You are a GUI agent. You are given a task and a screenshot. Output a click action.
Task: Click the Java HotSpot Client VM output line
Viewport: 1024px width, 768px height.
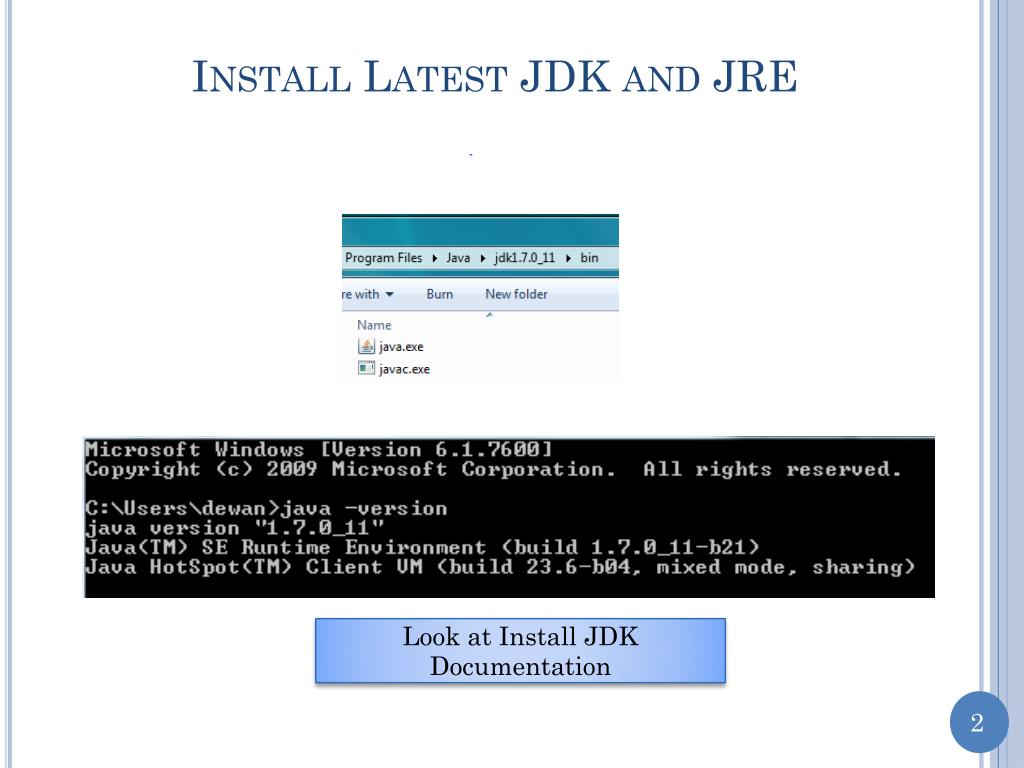click(x=500, y=567)
